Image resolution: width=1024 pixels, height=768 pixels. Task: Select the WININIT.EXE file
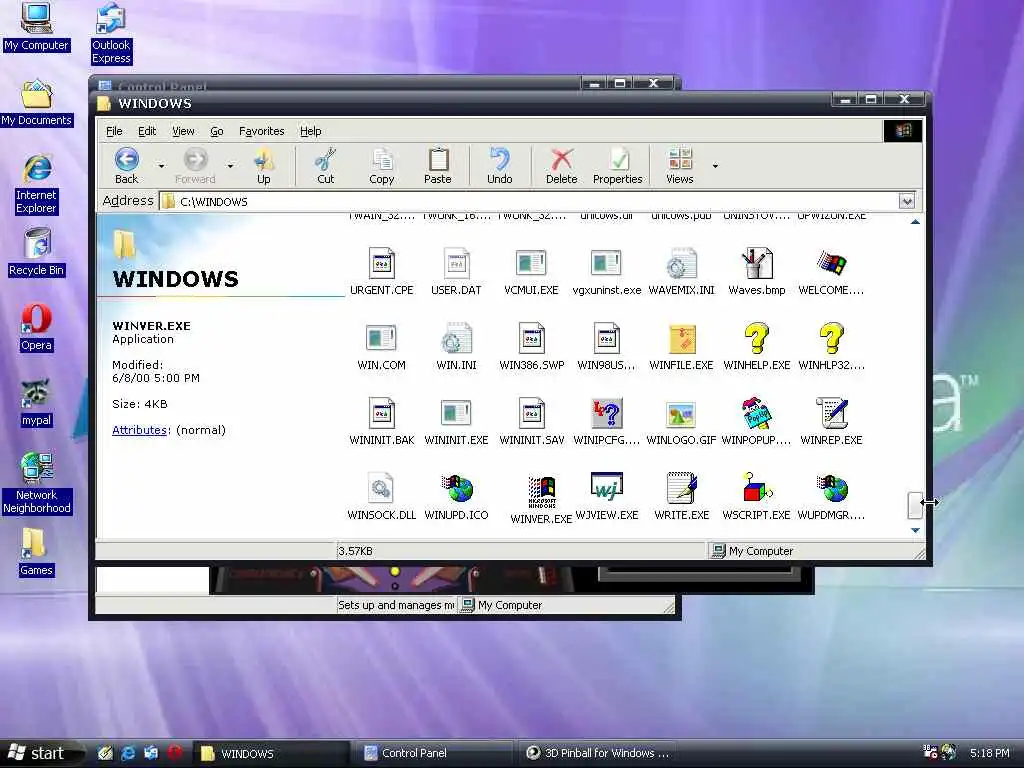456,422
